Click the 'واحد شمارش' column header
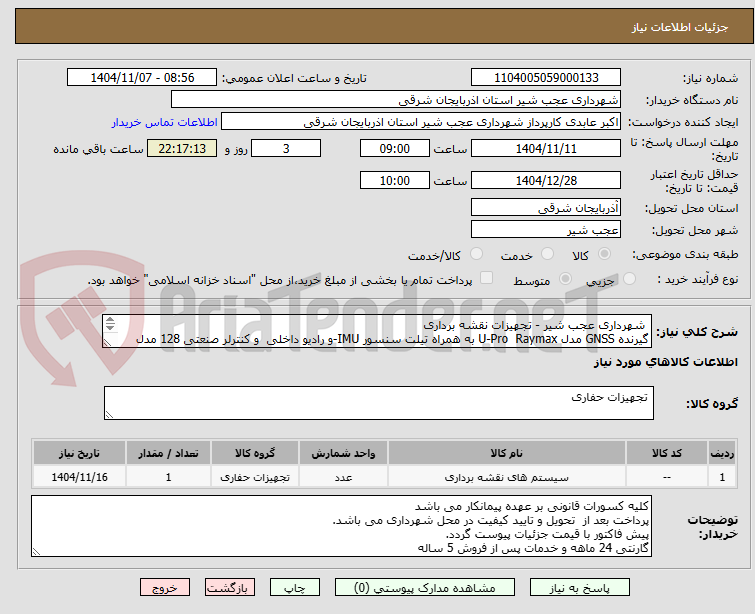This screenshot has height=614, width=755. click(343, 453)
